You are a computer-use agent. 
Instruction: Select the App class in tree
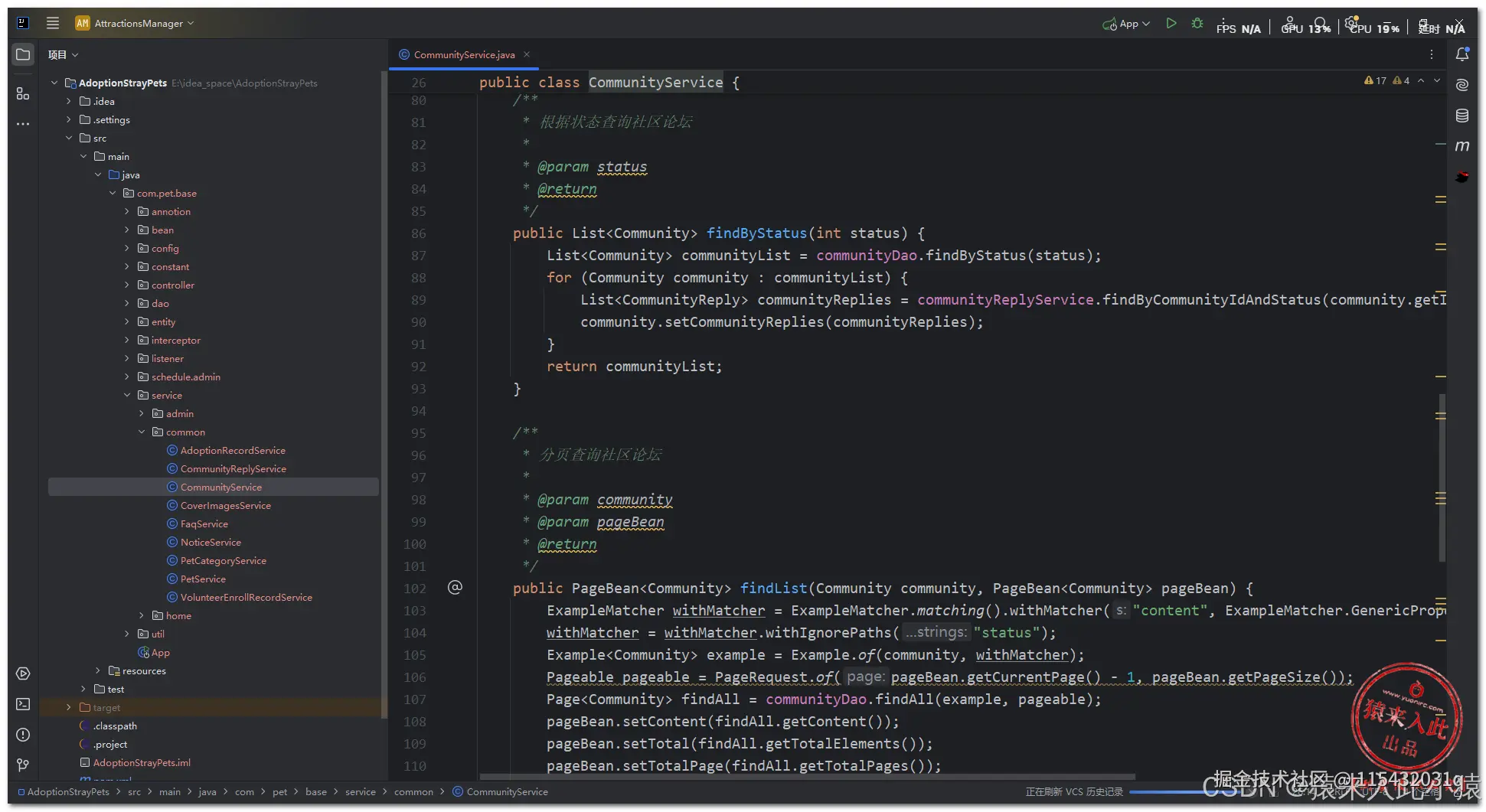(154, 652)
